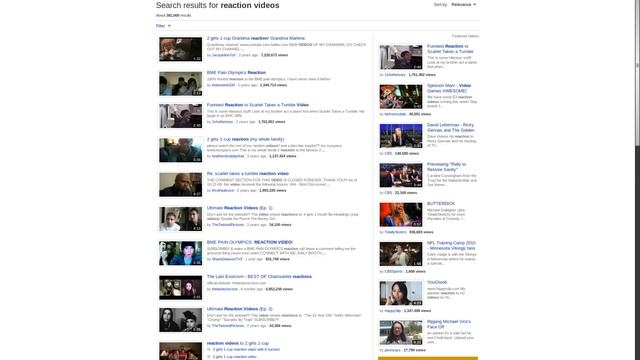Open featured 'Funniest Reaction to Scarlet Takes a Tumble' title

[450, 49]
